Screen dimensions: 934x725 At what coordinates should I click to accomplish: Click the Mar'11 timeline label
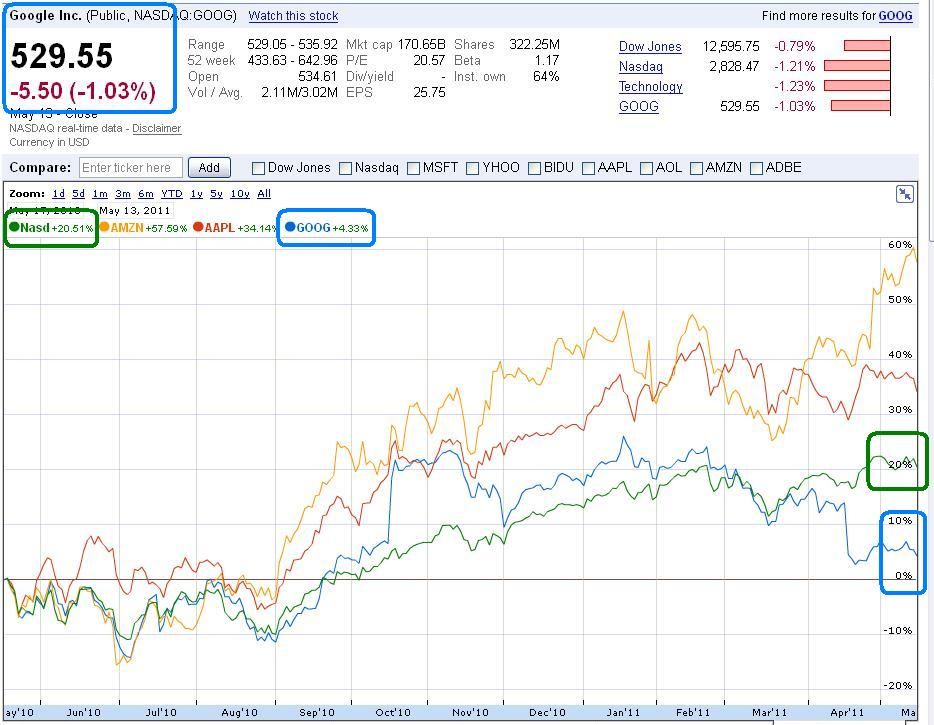(769, 712)
